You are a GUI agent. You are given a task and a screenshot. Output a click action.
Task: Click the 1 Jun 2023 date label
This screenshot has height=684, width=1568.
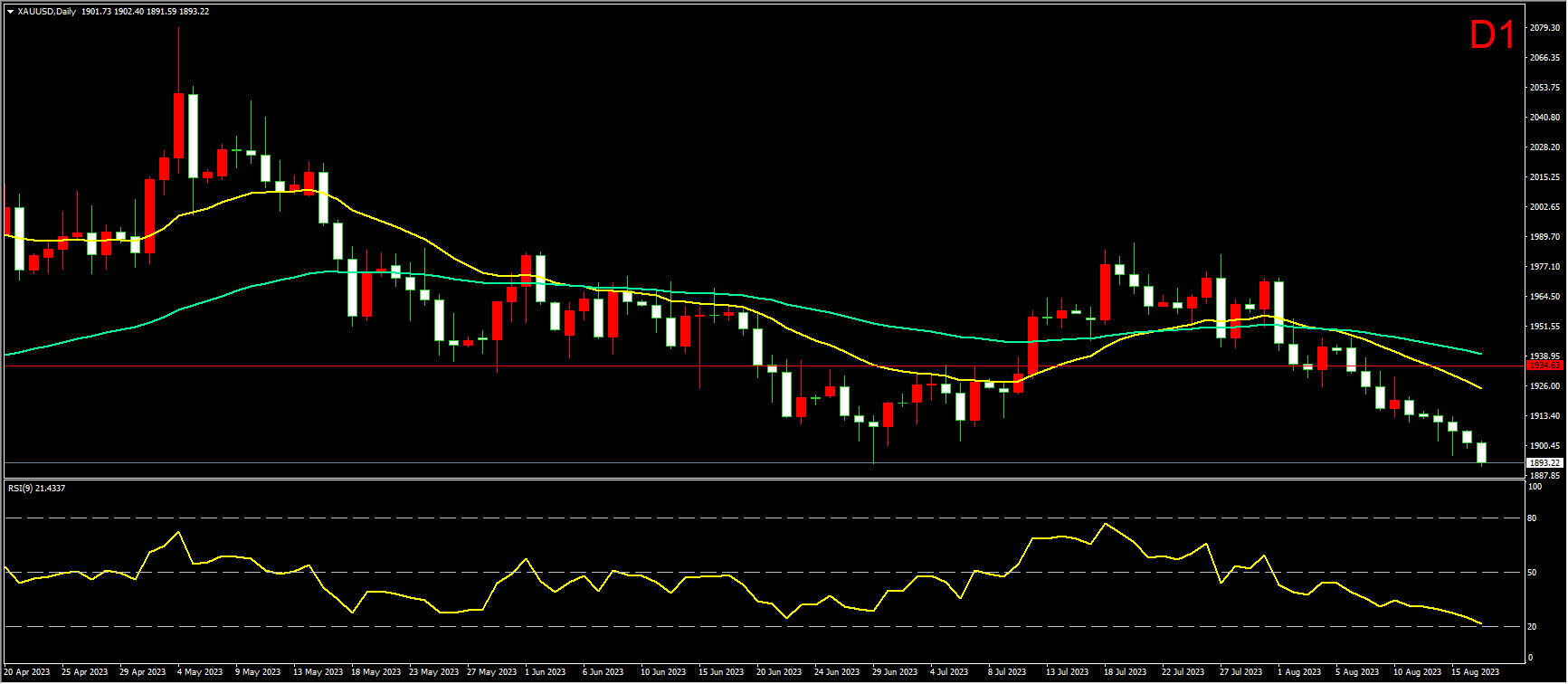(x=546, y=672)
